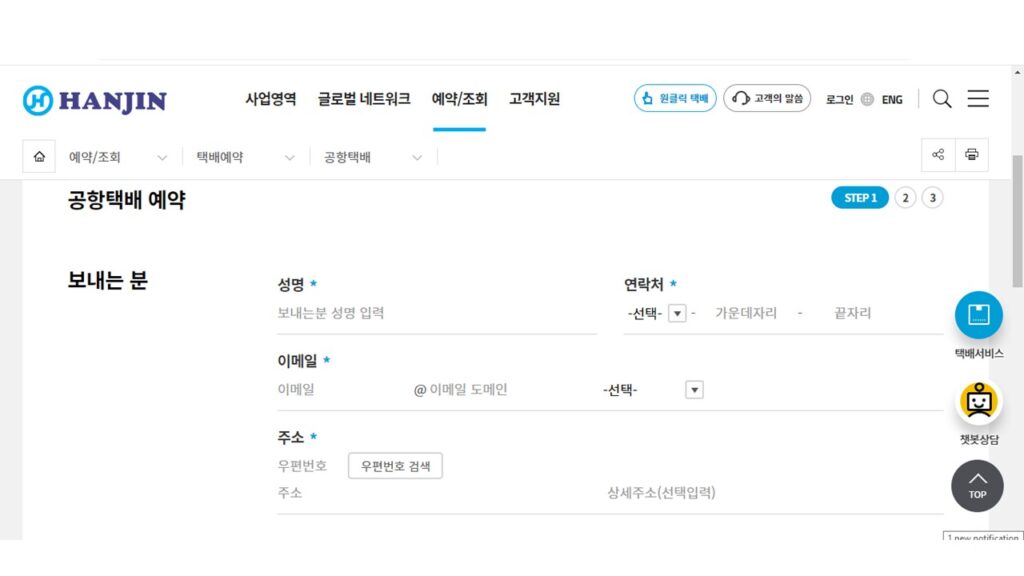Click the 이메일 field label

(297, 360)
